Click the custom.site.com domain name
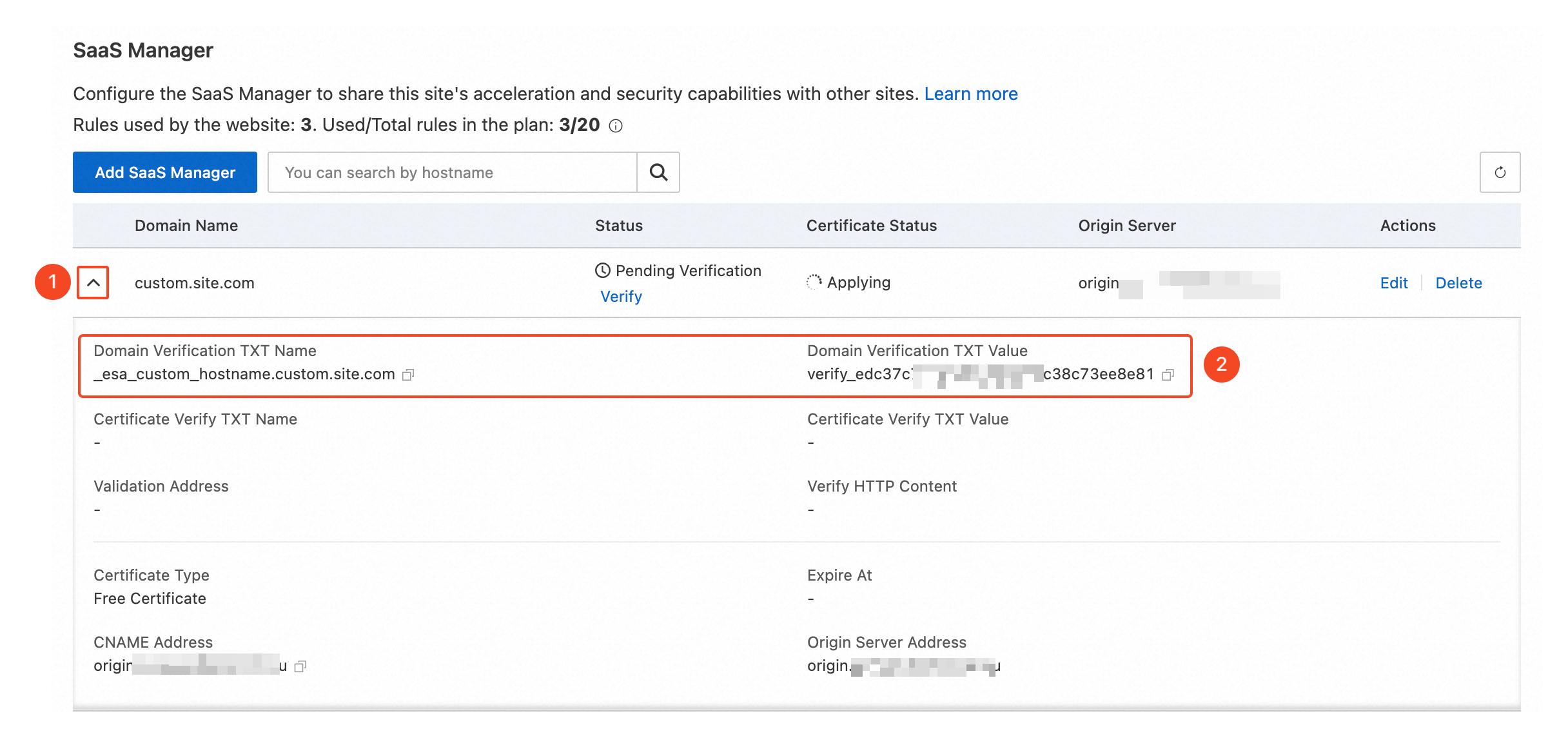 [194, 283]
